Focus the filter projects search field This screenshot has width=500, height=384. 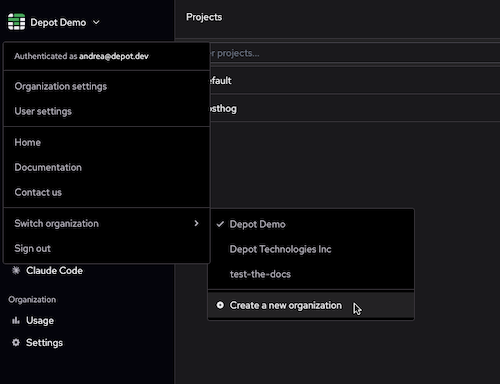coord(355,53)
